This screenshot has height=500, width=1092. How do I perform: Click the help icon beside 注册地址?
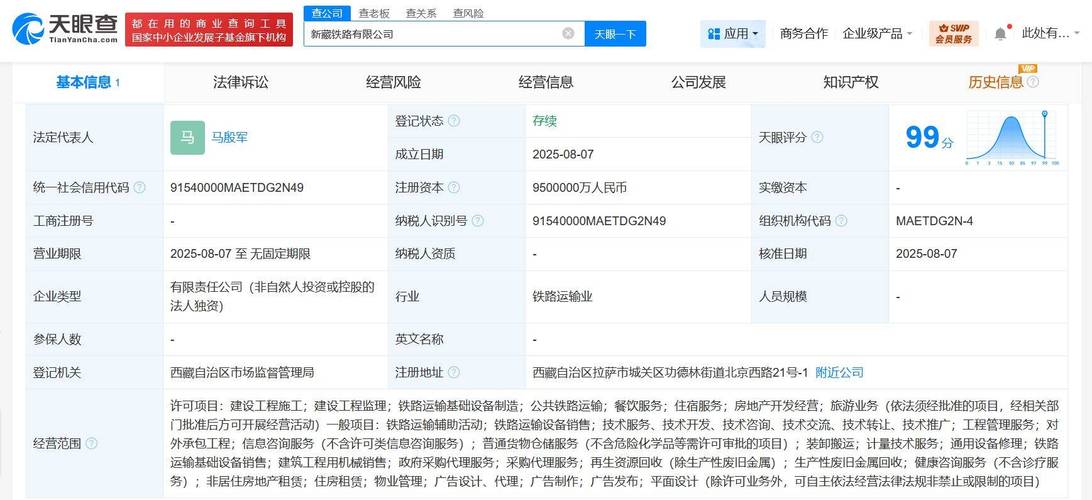click(453, 373)
